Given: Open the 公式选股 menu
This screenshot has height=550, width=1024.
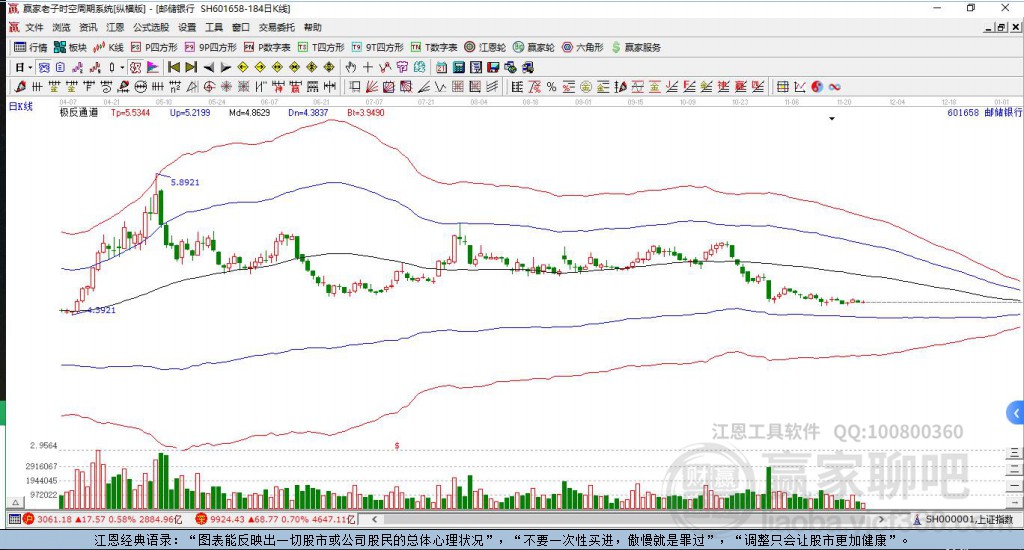Looking at the screenshot, I should coord(151,27).
